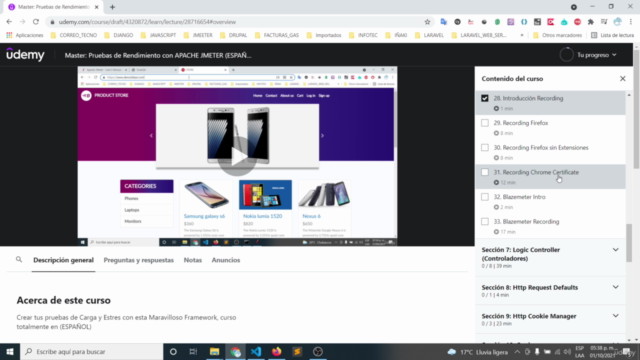Viewport: 640px width, 360px height.
Task: Open Firefox from taskbar
Action: 277,351
